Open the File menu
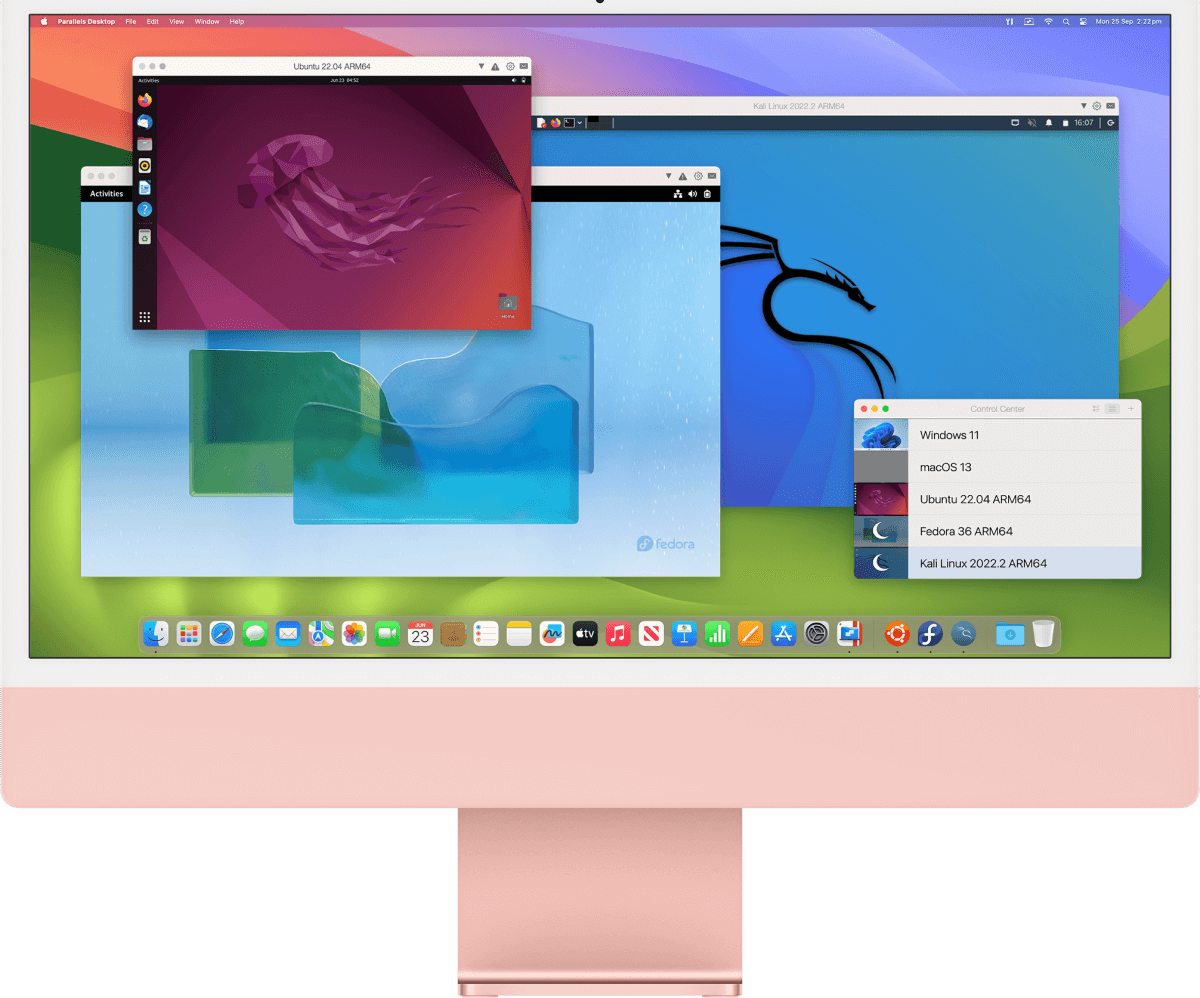The image size is (1200, 998). [x=131, y=21]
